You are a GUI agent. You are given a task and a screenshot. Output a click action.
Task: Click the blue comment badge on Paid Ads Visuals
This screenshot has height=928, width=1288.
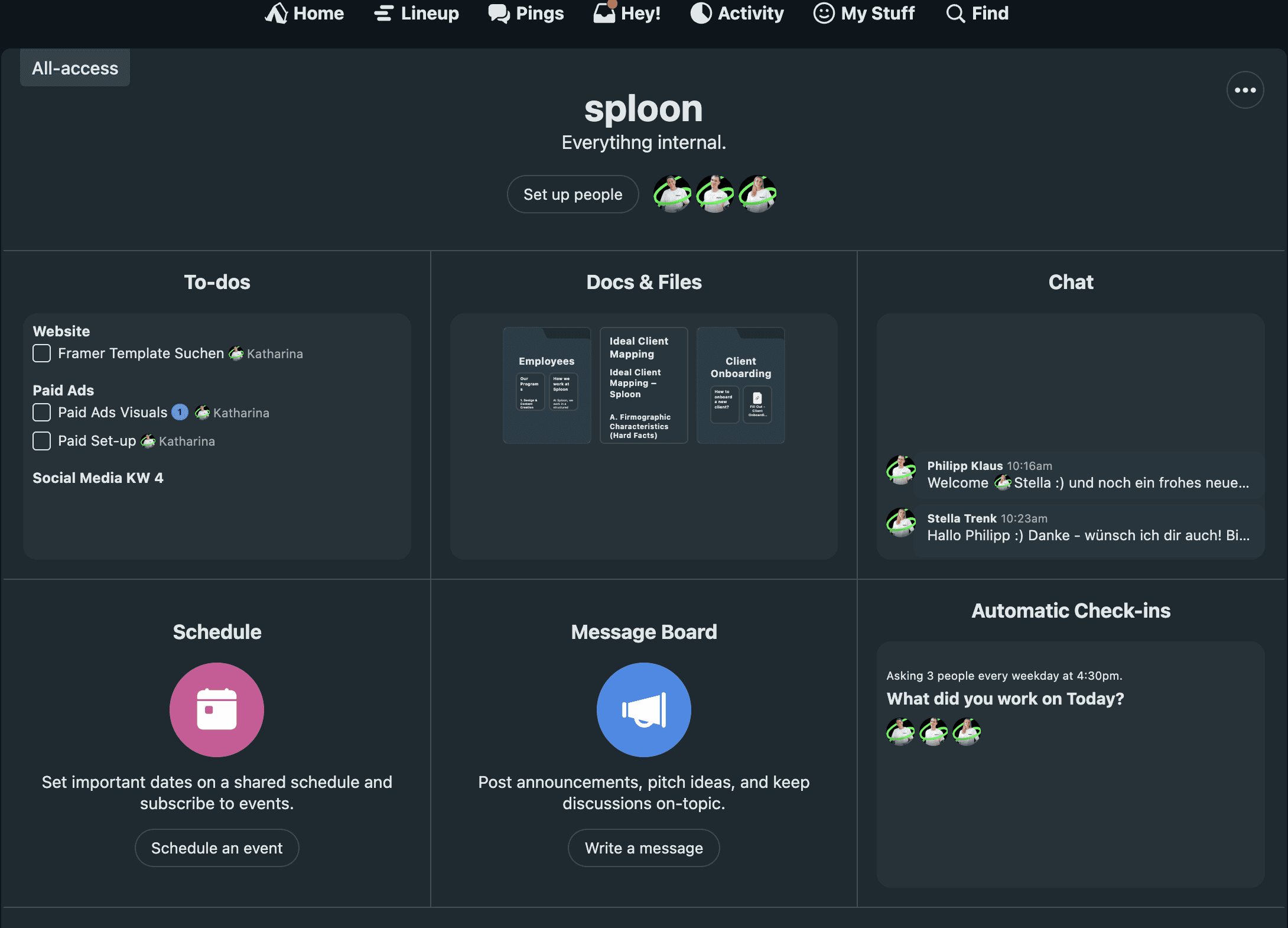tap(180, 412)
